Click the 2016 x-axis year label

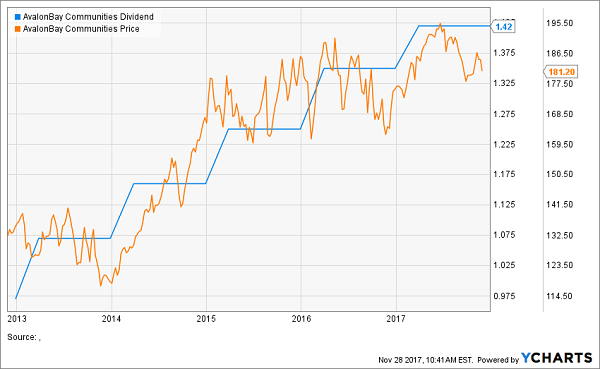click(302, 318)
